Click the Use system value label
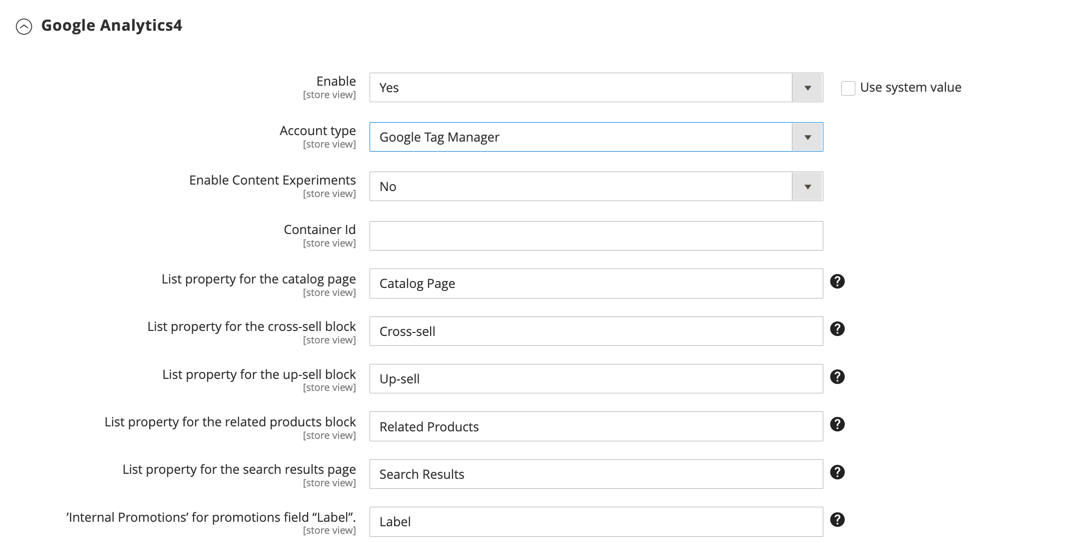The image size is (1065, 543). pos(910,88)
